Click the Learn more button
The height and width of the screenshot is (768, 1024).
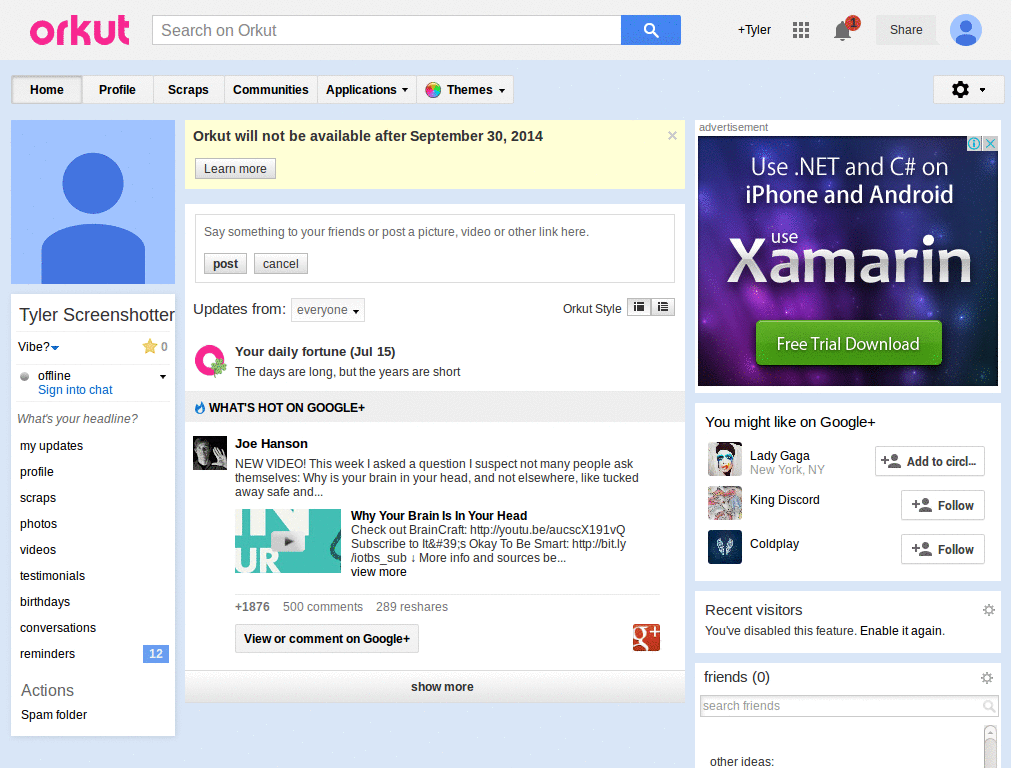(x=235, y=168)
